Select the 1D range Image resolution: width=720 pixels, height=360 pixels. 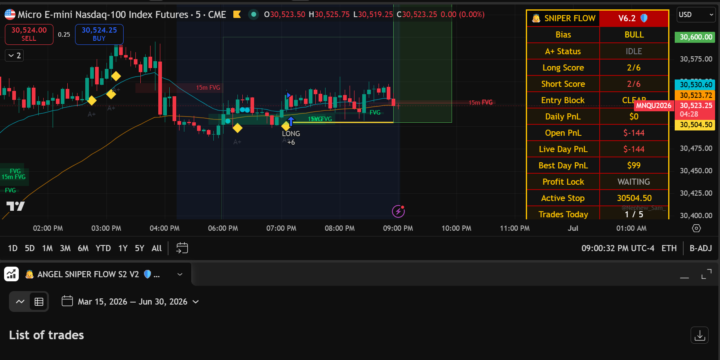(12, 248)
